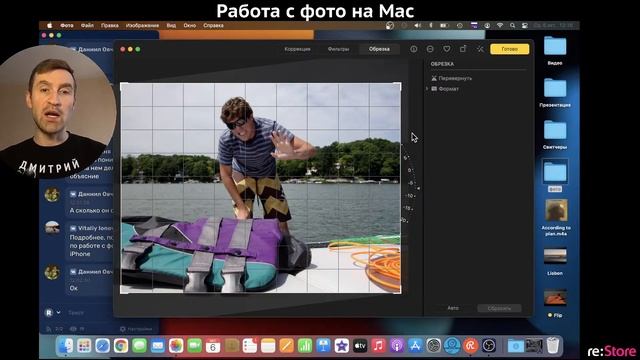Open Mail from the Dock
Screen dimensions: 640x360
pos(158,346)
